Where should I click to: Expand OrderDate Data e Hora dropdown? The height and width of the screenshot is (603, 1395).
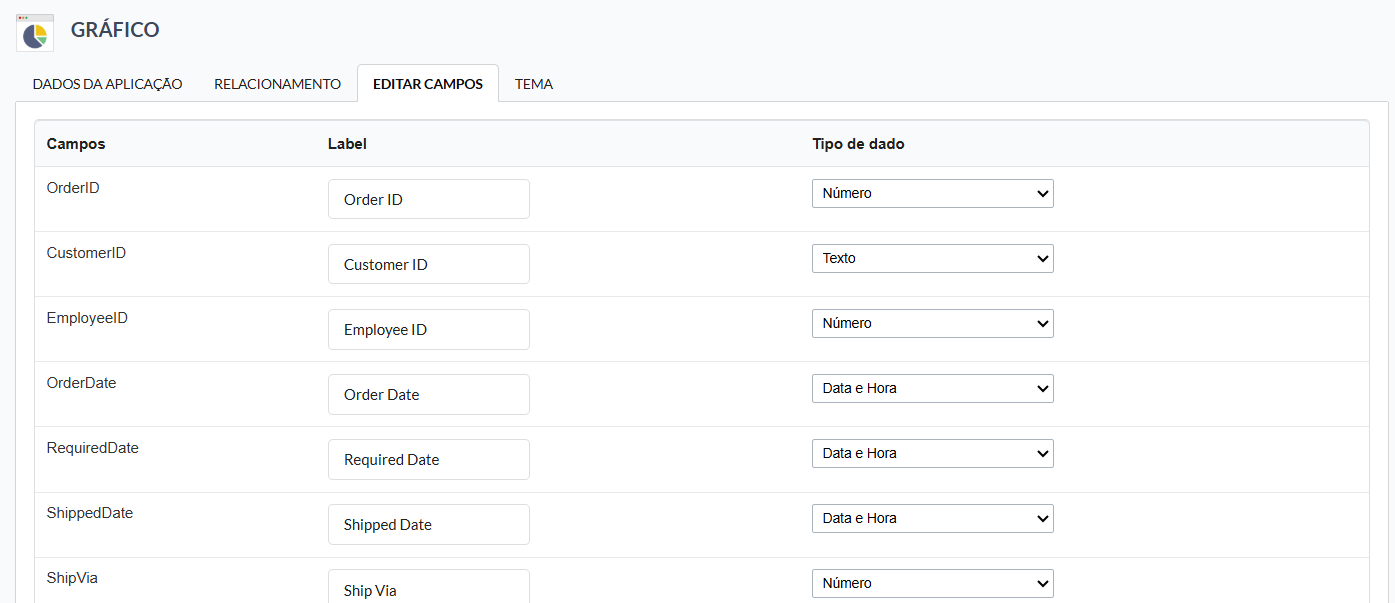click(x=932, y=388)
